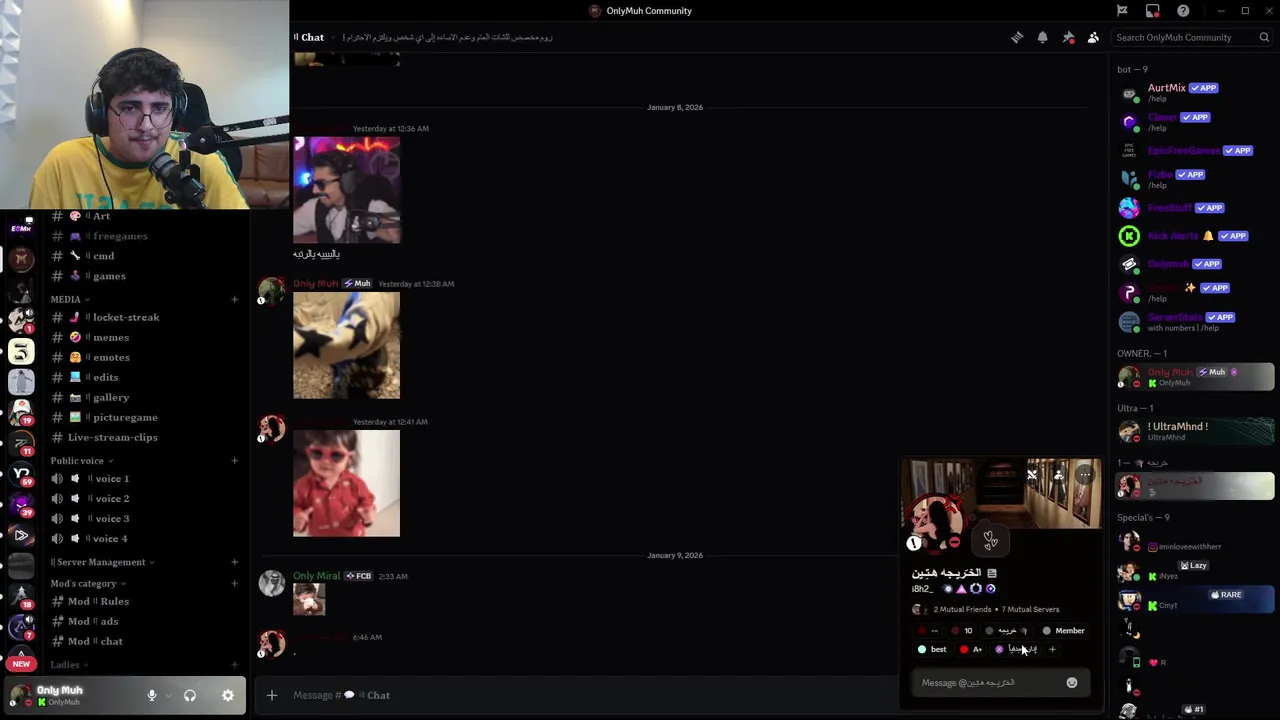Open ServerStats bot in member list

point(1195,322)
